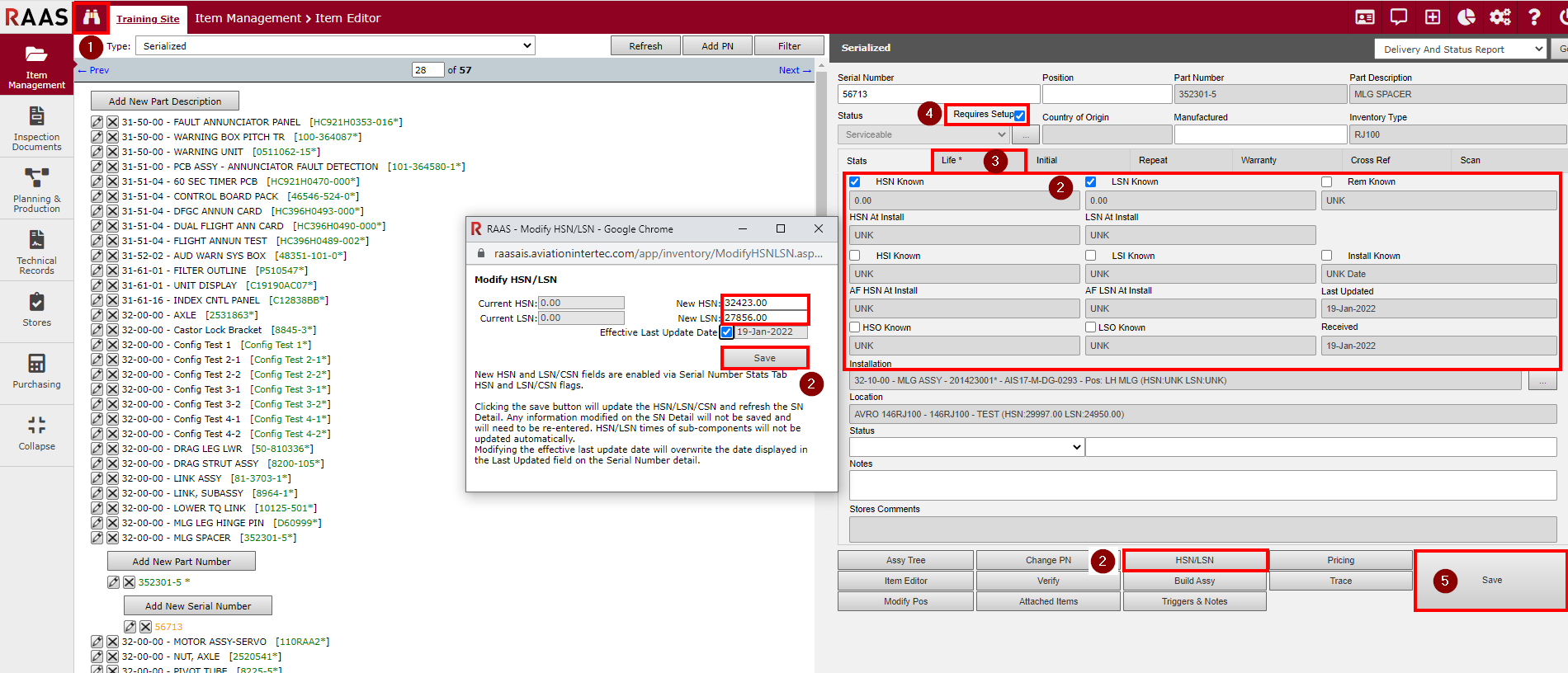The width and height of the screenshot is (1568, 673).
Task: Click the binoculars search icon
Action: point(91,17)
